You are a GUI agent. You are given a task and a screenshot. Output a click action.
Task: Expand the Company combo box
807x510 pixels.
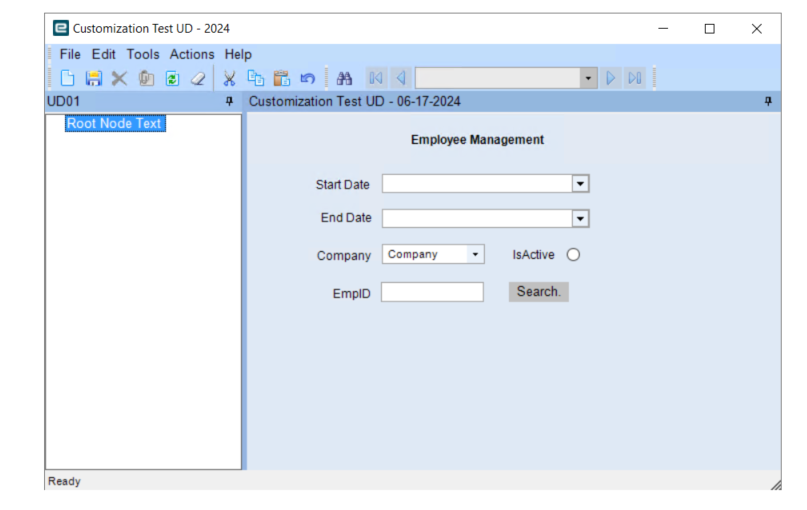click(476, 254)
